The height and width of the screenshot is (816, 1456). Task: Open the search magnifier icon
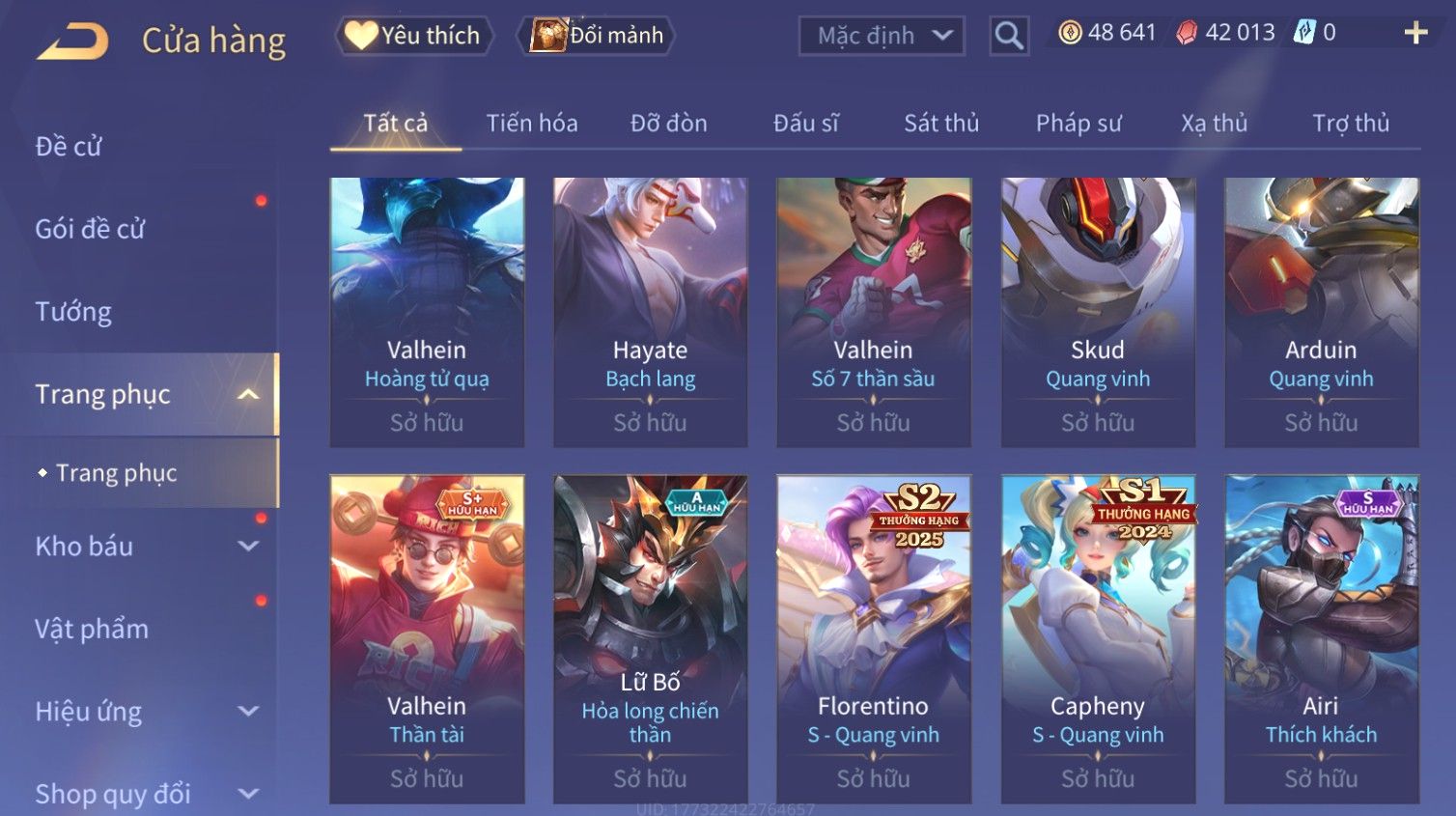click(1009, 36)
